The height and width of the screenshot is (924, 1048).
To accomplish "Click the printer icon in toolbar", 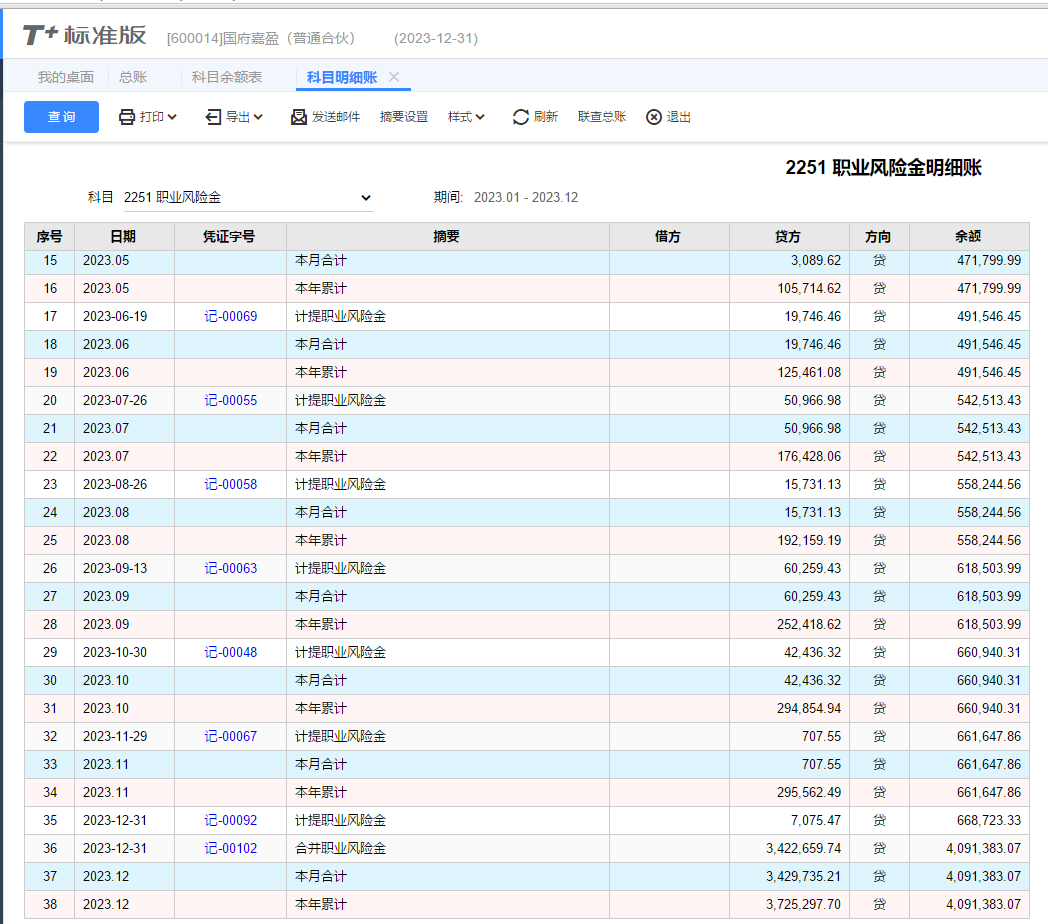I will [127, 117].
